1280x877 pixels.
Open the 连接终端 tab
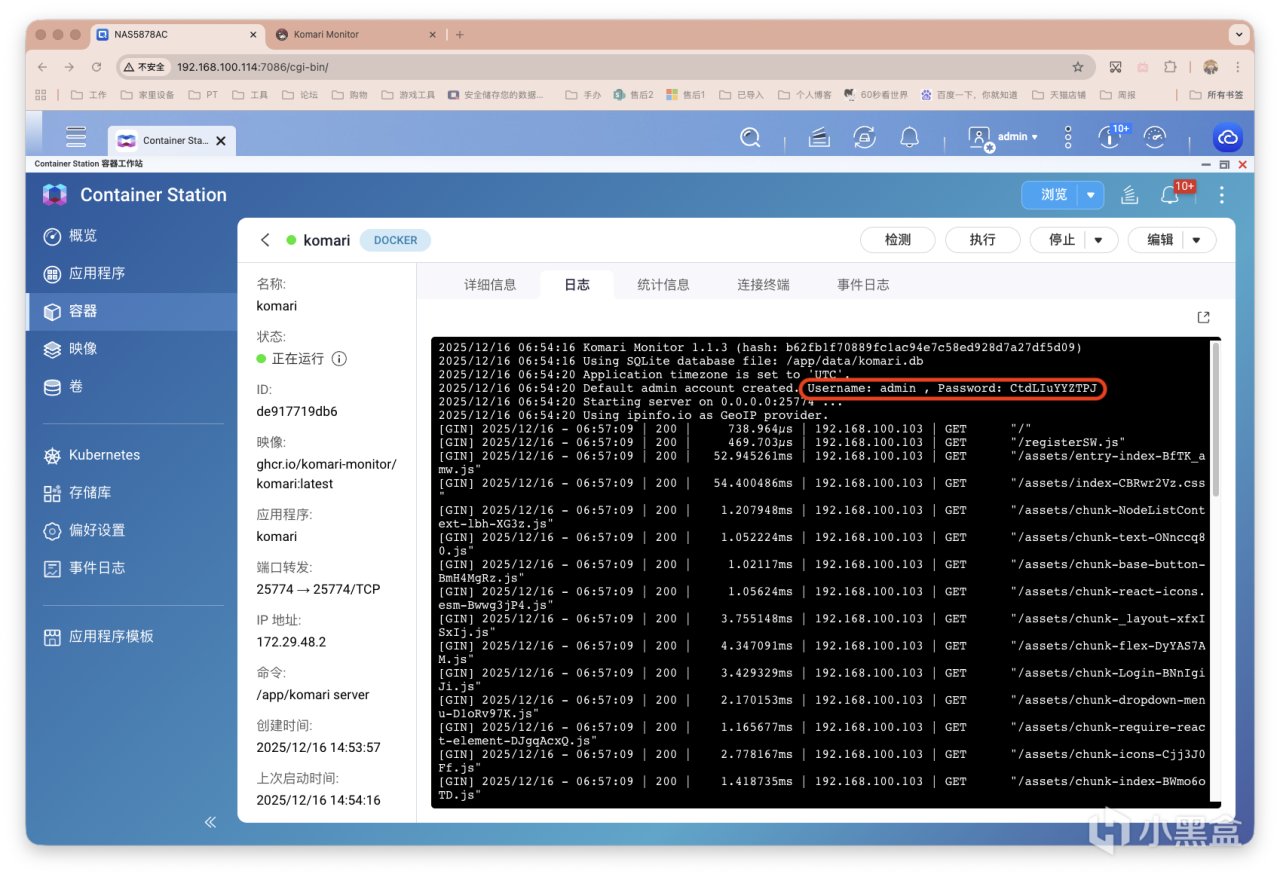coord(763,285)
